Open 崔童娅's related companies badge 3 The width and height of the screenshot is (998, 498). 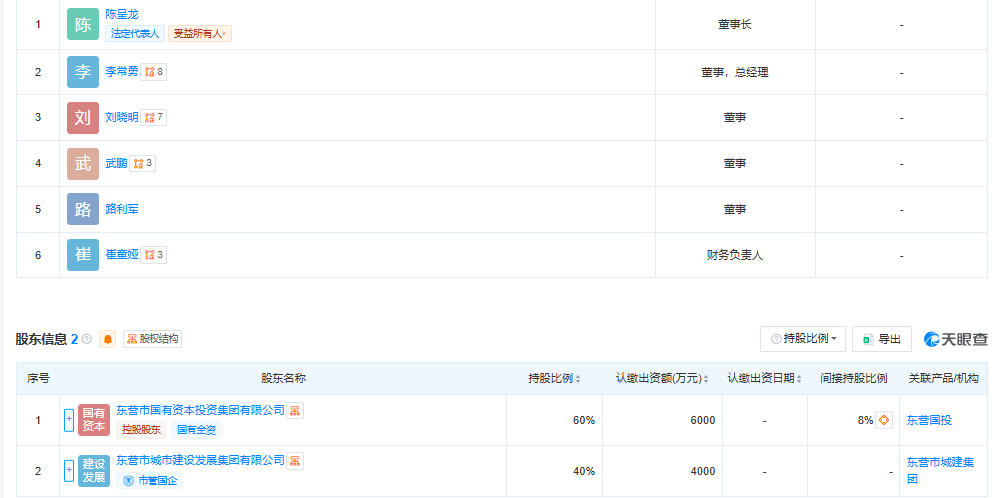pos(153,255)
